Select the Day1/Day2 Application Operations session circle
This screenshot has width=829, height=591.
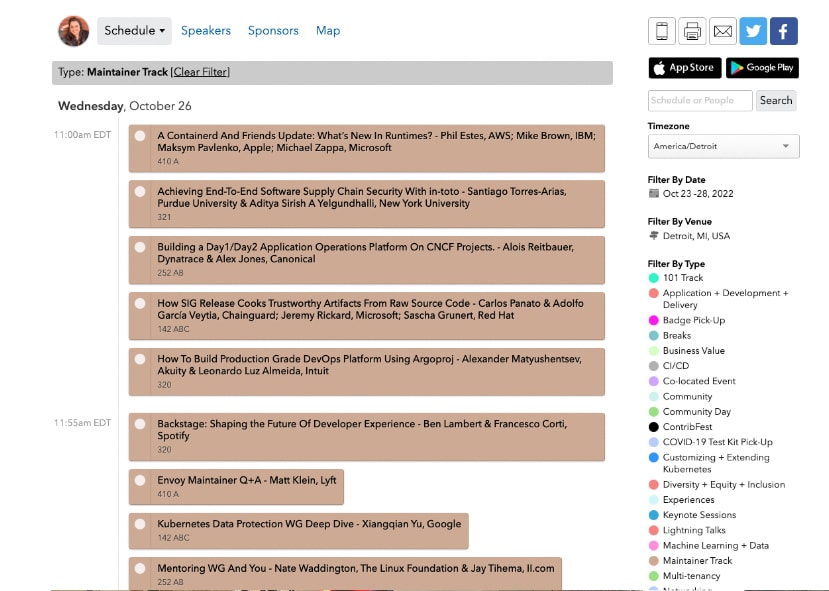click(140, 247)
